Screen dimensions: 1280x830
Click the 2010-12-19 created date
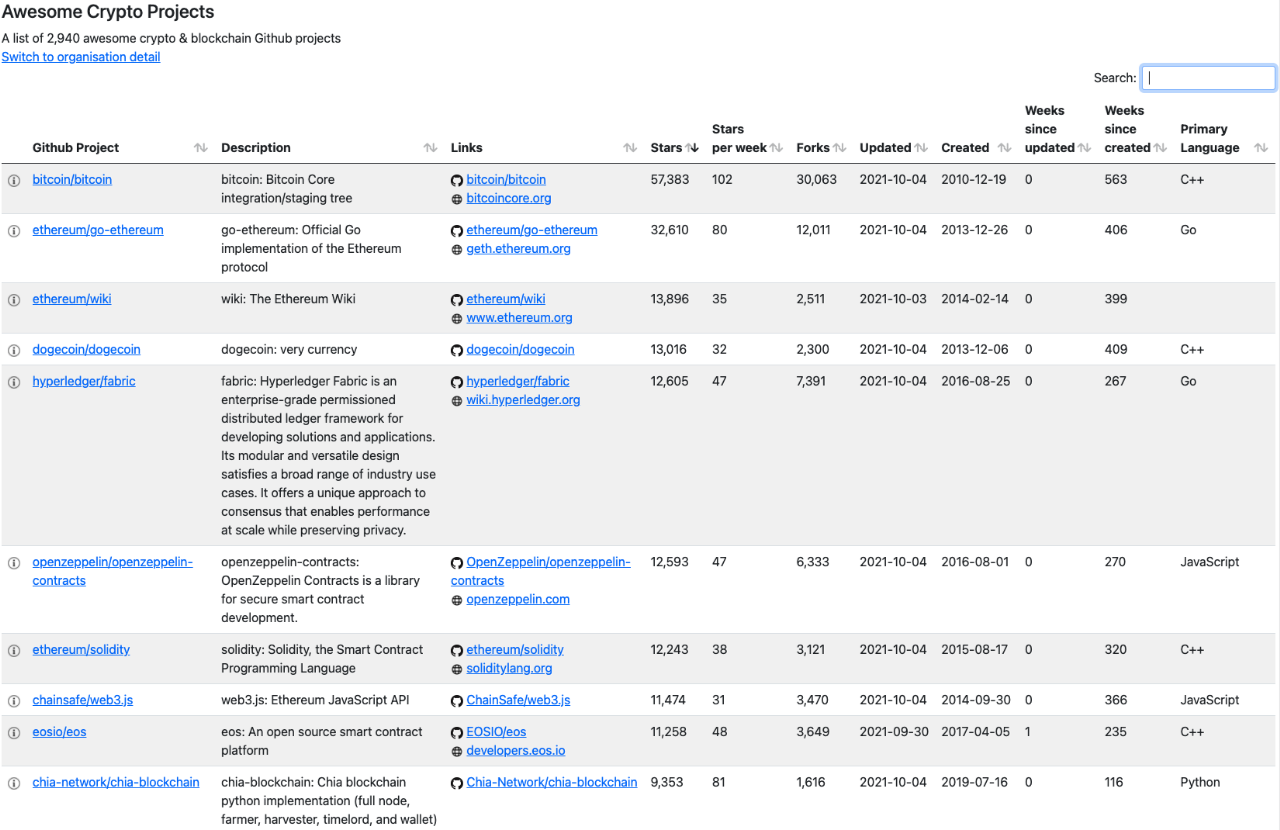[x=975, y=180]
